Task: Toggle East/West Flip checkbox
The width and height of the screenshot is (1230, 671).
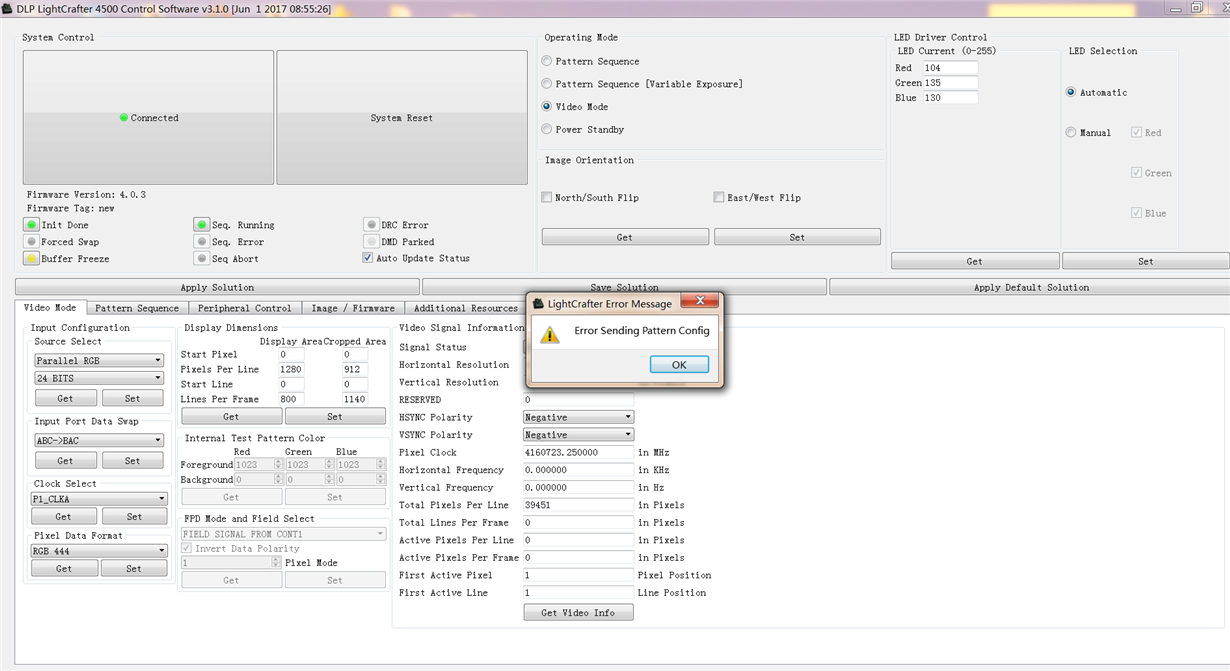Action: click(x=719, y=197)
